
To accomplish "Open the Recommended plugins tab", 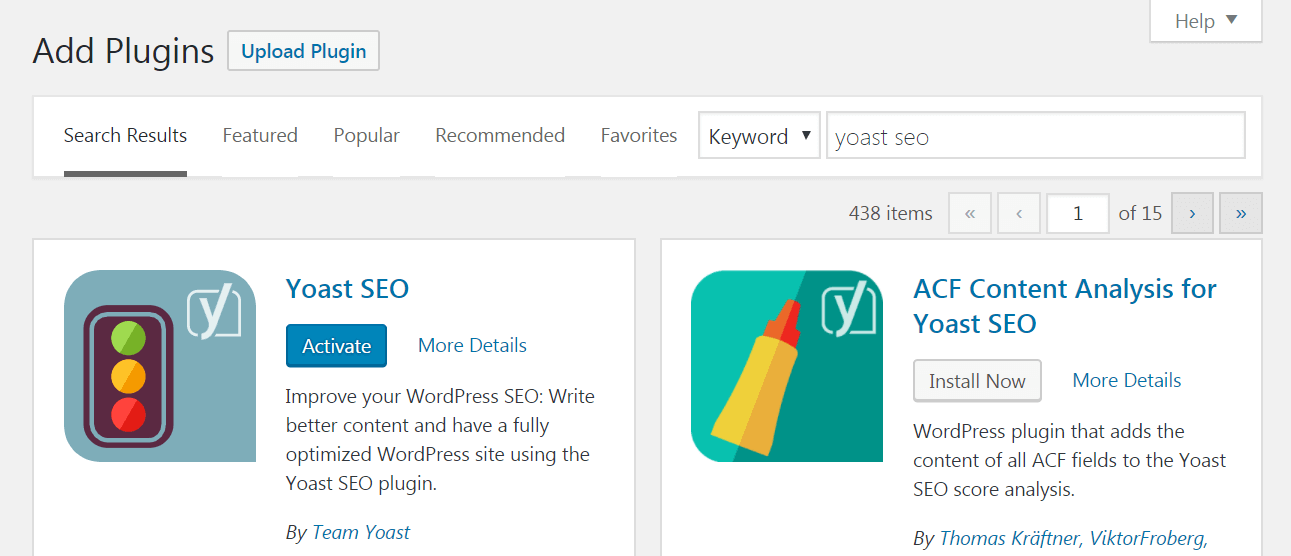I will point(500,136).
